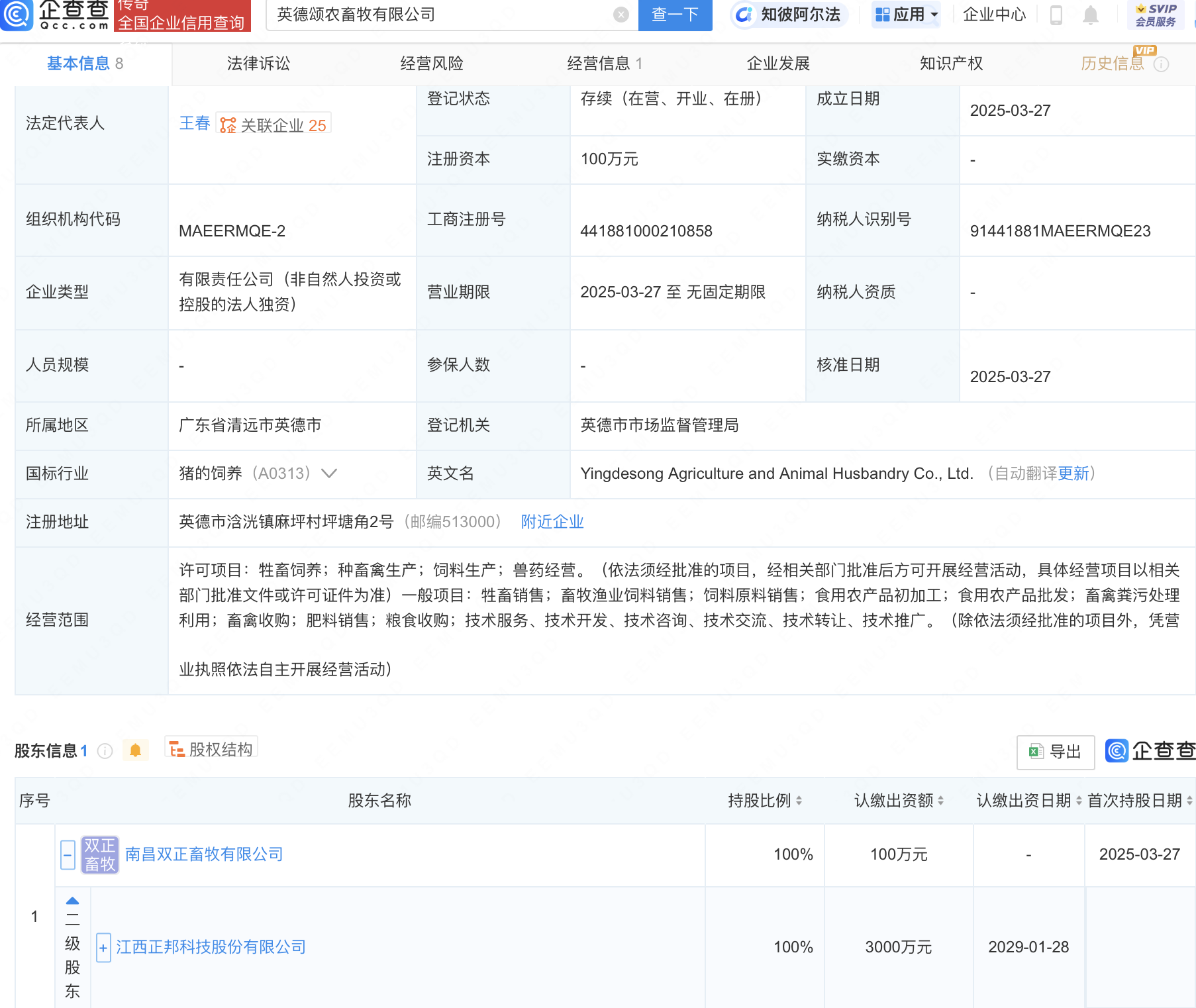Switch to 历史信息 tab
Image resolution: width=1196 pixels, height=1008 pixels.
coord(1113,64)
